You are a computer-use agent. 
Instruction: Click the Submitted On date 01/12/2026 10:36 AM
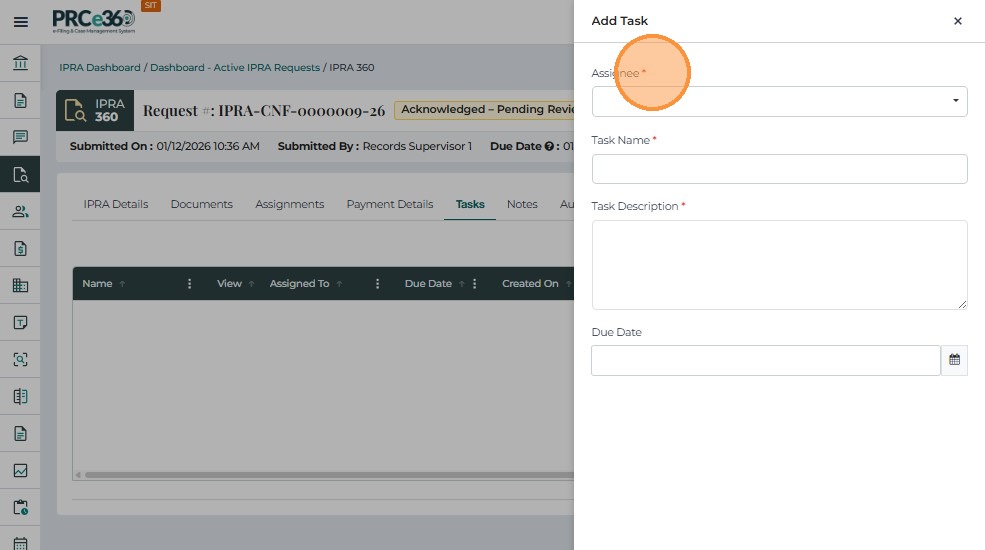pyautogui.click(x=208, y=146)
